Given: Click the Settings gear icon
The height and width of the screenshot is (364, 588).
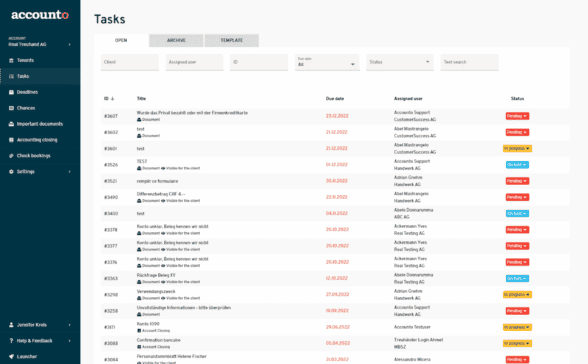Looking at the screenshot, I should point(11,172).
